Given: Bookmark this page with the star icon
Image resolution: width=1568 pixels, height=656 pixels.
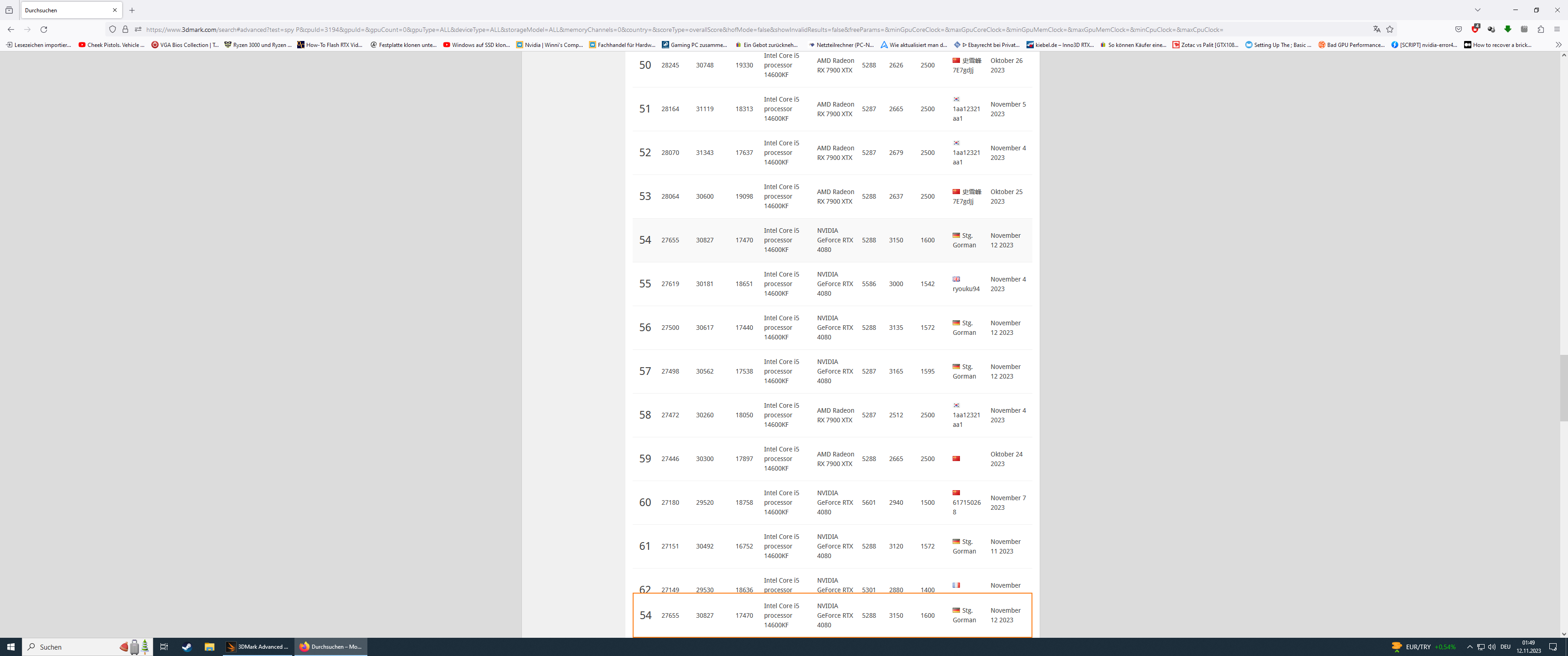Looking at the screenshot, I should pyautogui.click(x=1390, y=29).
